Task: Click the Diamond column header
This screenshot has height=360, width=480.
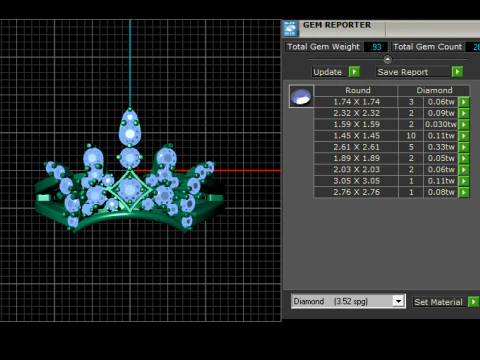Action: pos(434,90)
